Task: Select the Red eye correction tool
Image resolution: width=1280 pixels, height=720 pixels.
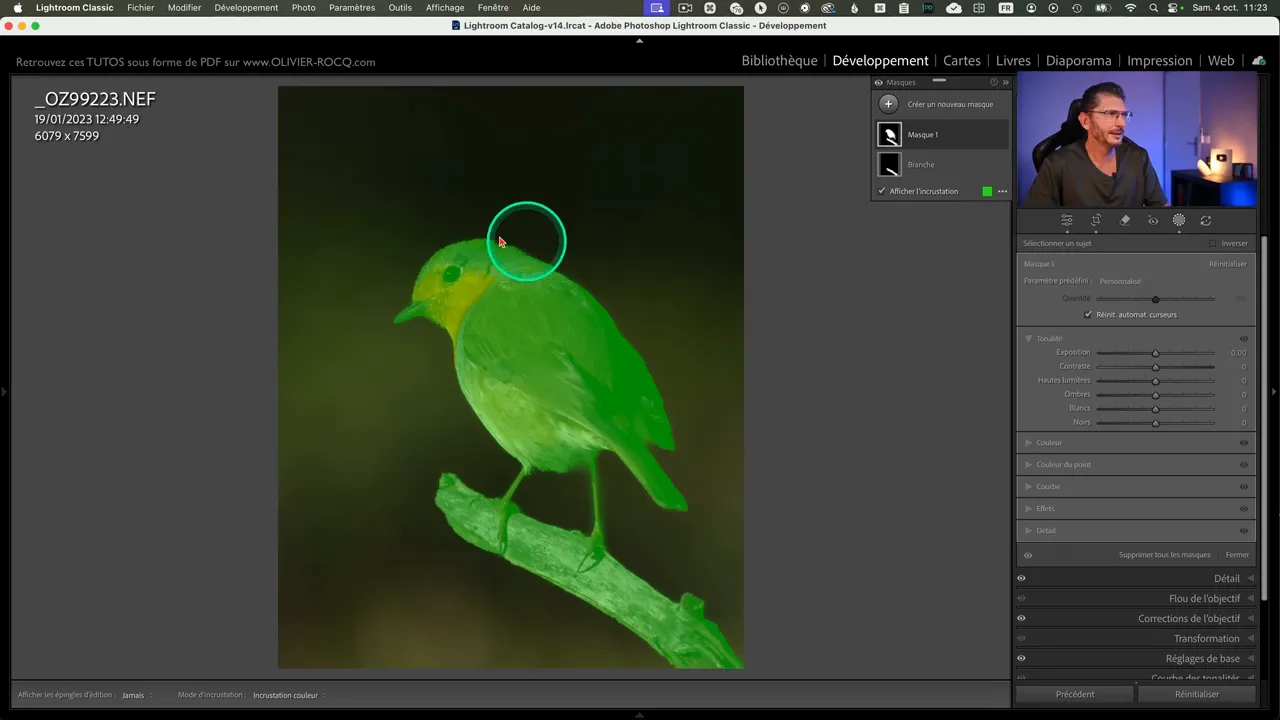Action: [x=1153, y=221]
